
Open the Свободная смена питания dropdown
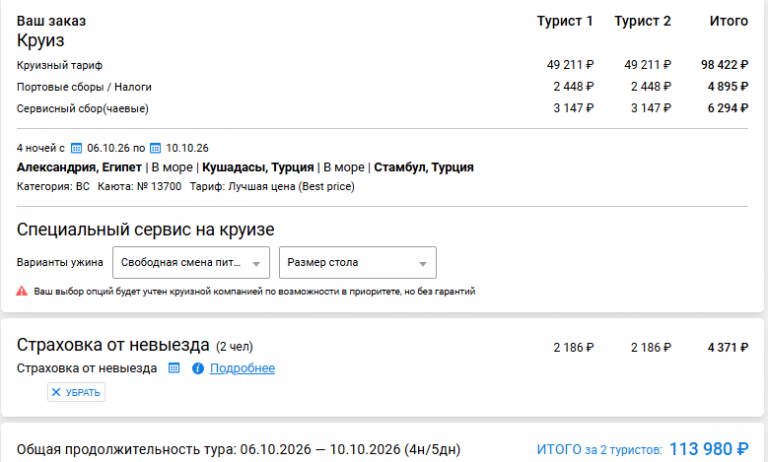(x=191, y=263)
